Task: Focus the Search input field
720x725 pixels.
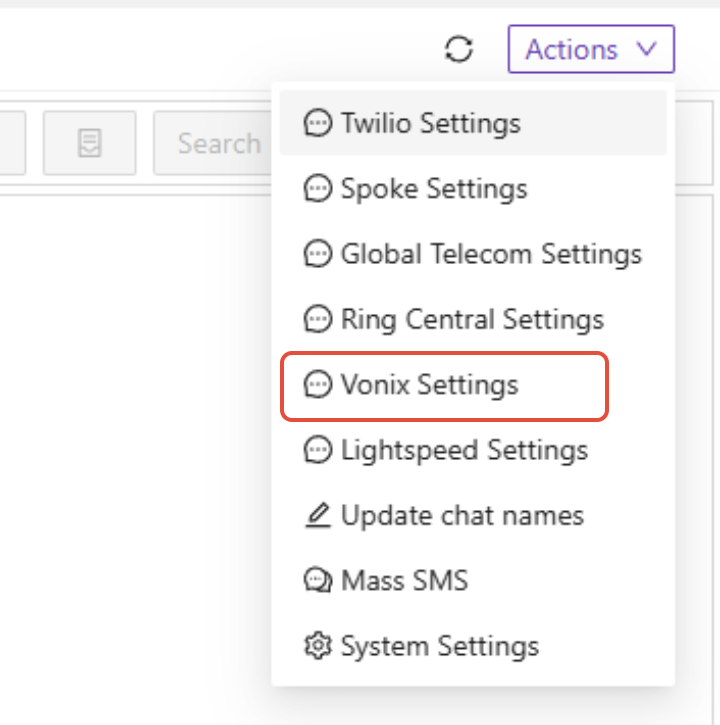Action: (213, 143)
